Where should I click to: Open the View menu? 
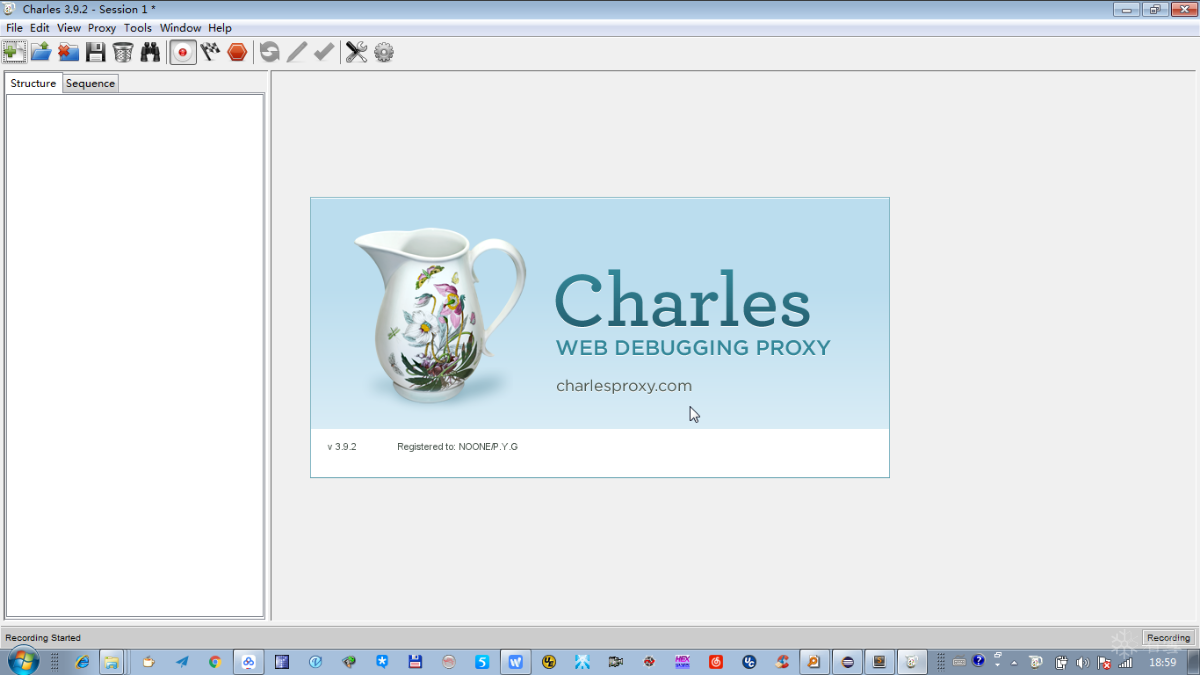click(x=69, y=28)
